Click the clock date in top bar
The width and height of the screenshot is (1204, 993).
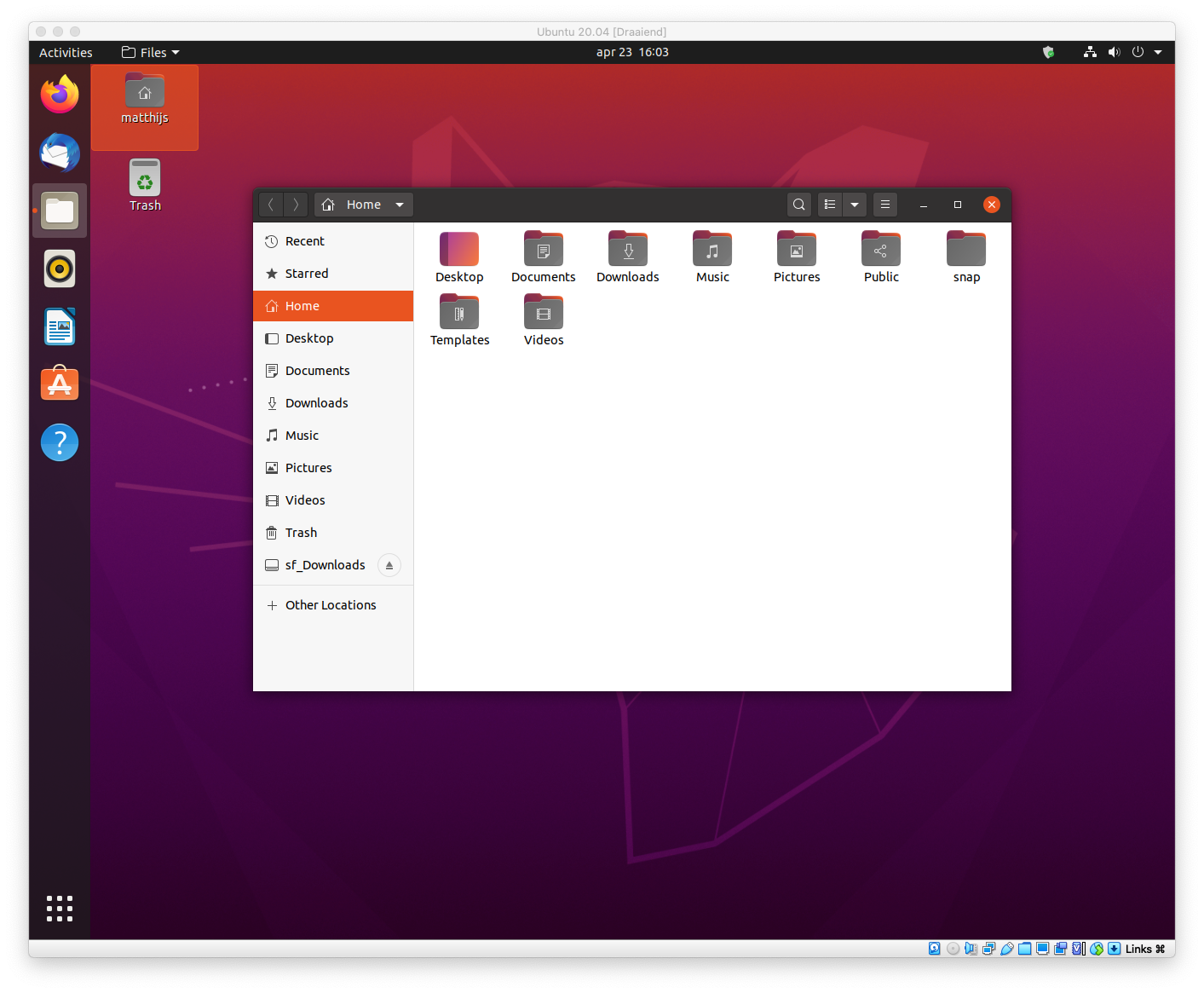(632, 52)
